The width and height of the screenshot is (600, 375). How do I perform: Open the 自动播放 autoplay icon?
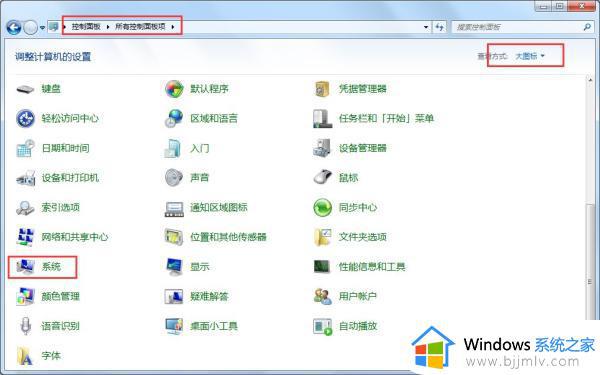322,327
